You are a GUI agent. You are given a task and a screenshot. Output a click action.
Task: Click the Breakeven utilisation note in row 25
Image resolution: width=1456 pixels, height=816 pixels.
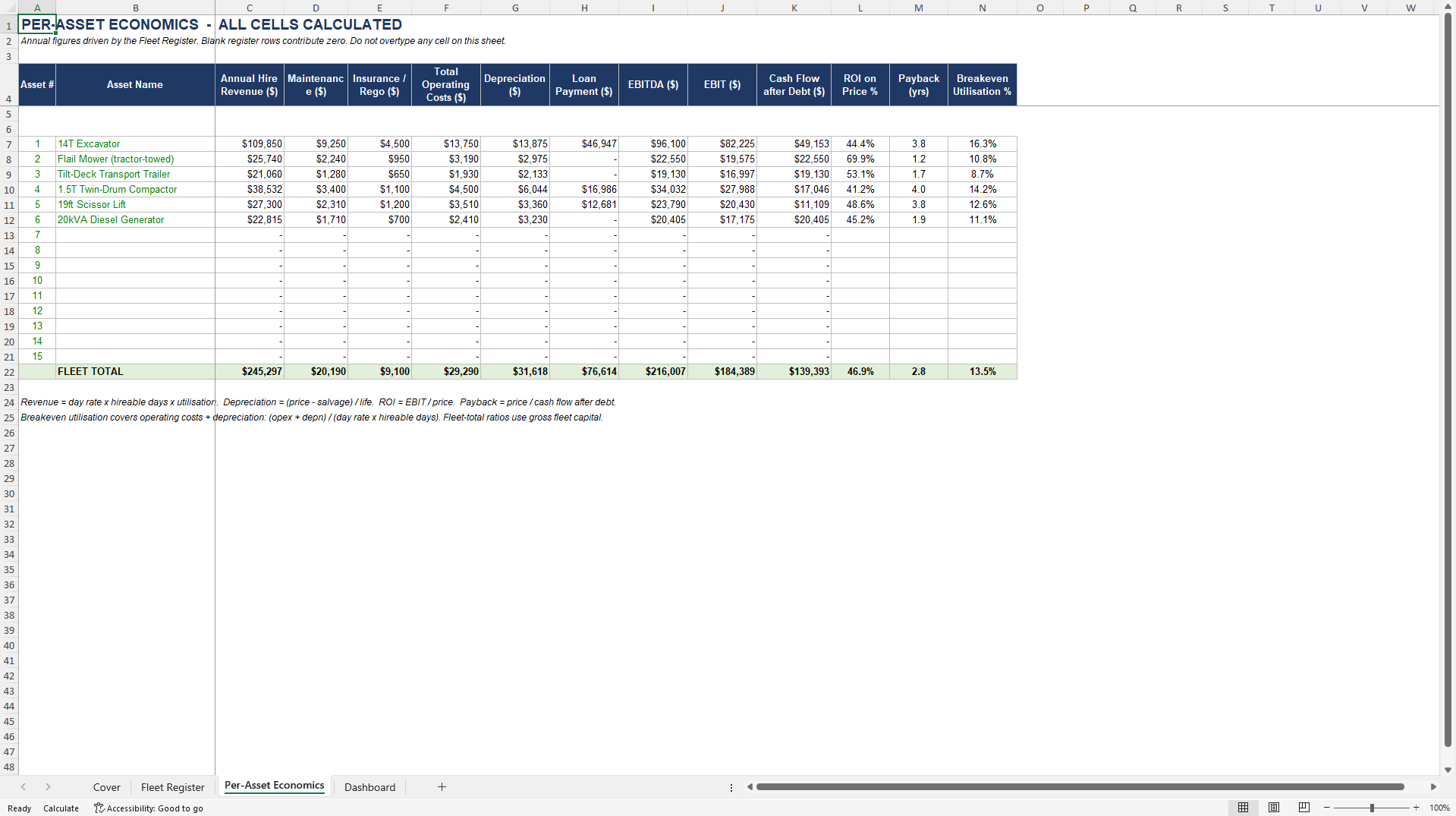click(x=311, y=417)
